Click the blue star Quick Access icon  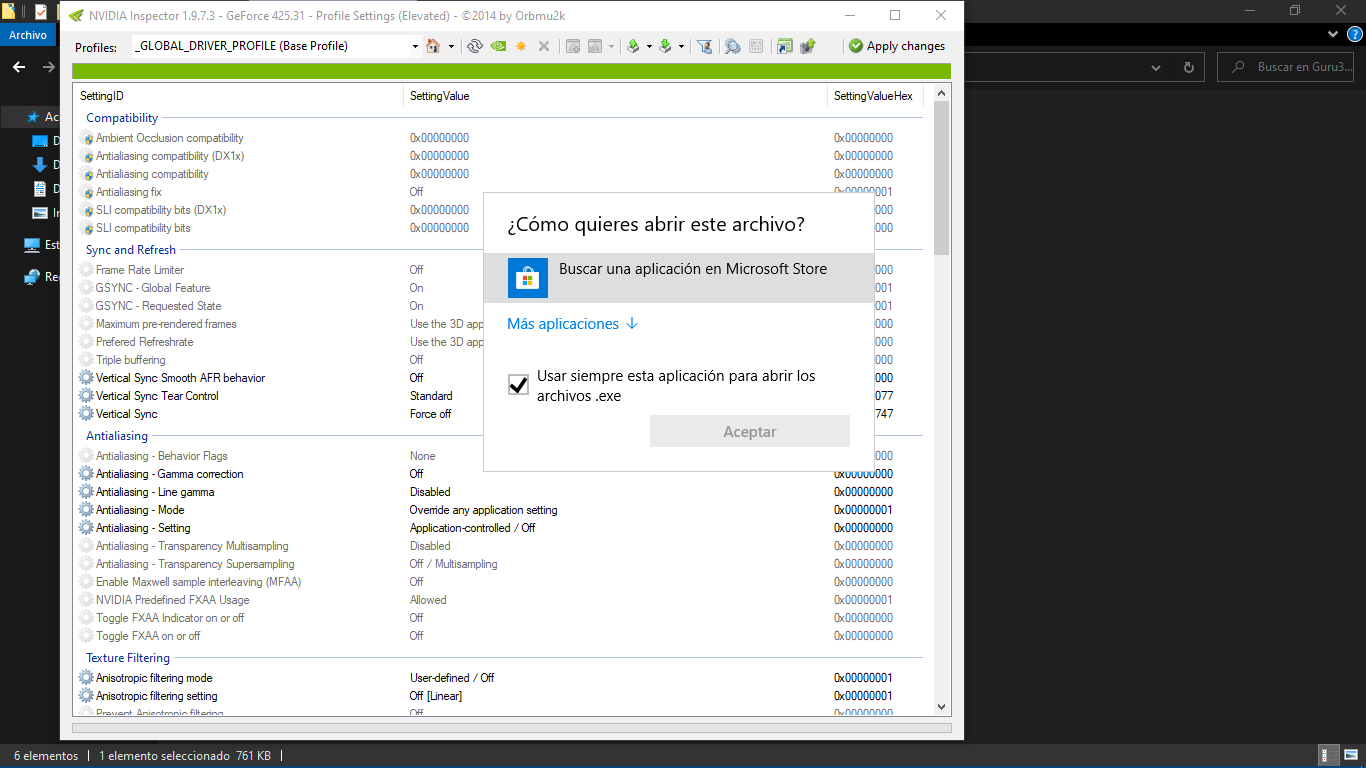click(x=33, y=117)
